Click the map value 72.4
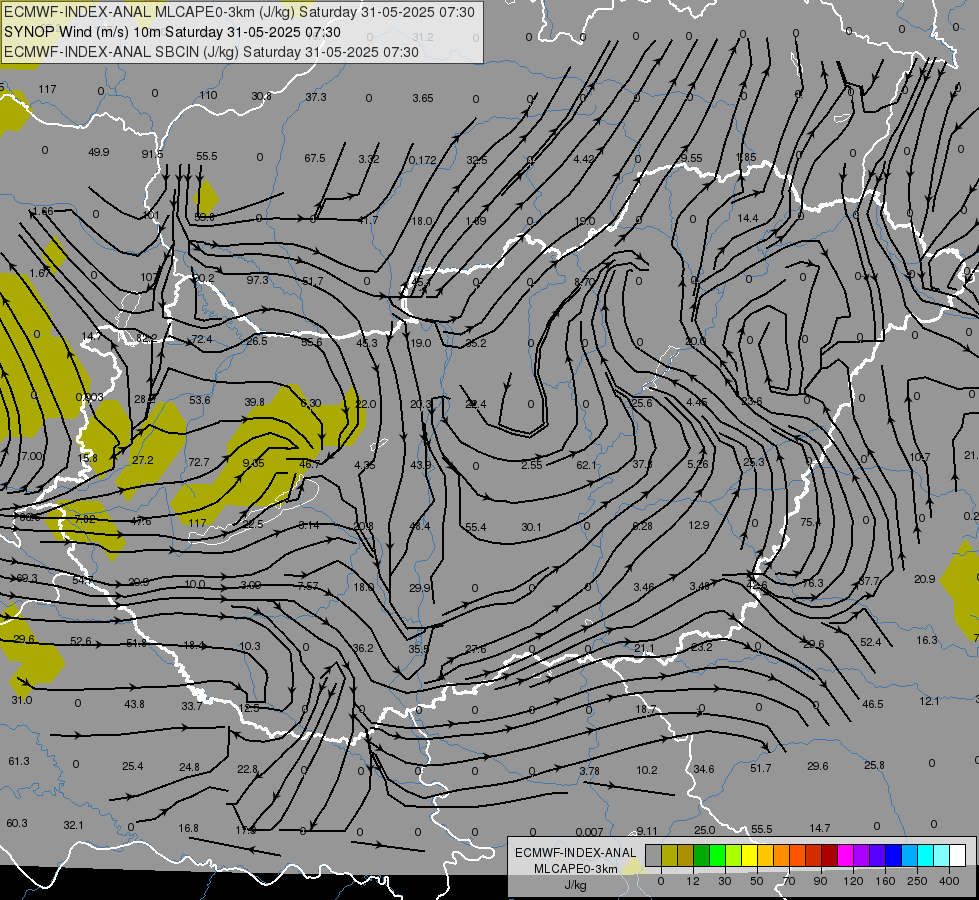This screenshot has width=979, height=900. pyautogui.click(x=202, y=339)
